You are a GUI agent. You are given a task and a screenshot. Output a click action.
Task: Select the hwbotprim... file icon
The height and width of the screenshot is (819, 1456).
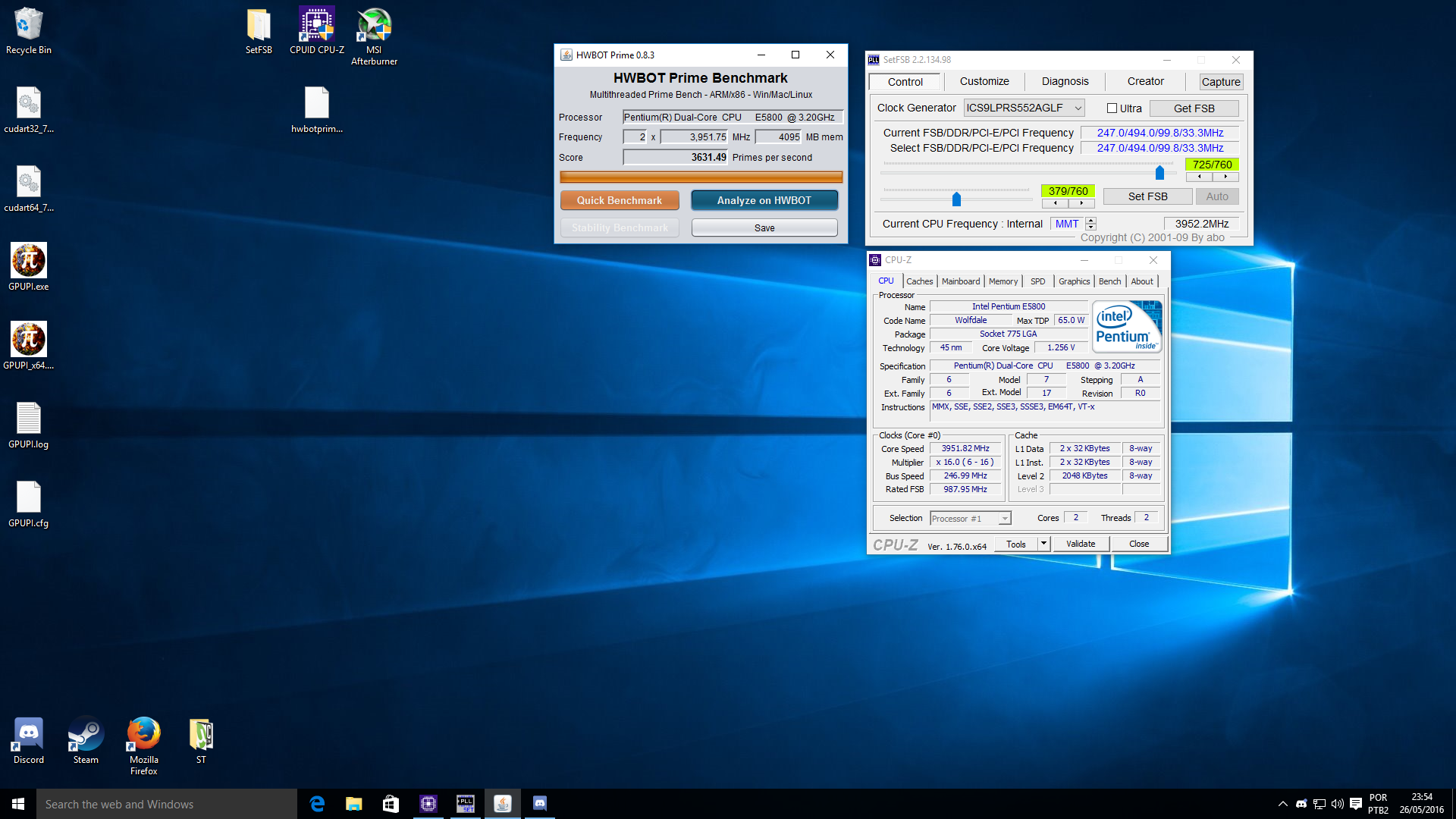(316, 110)
